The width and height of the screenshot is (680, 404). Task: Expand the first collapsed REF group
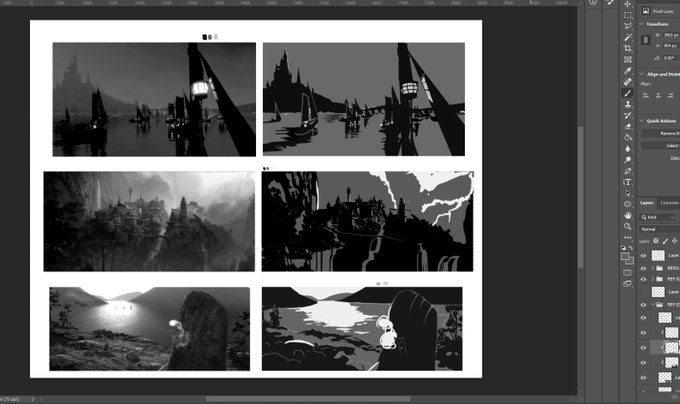[653, 268]
